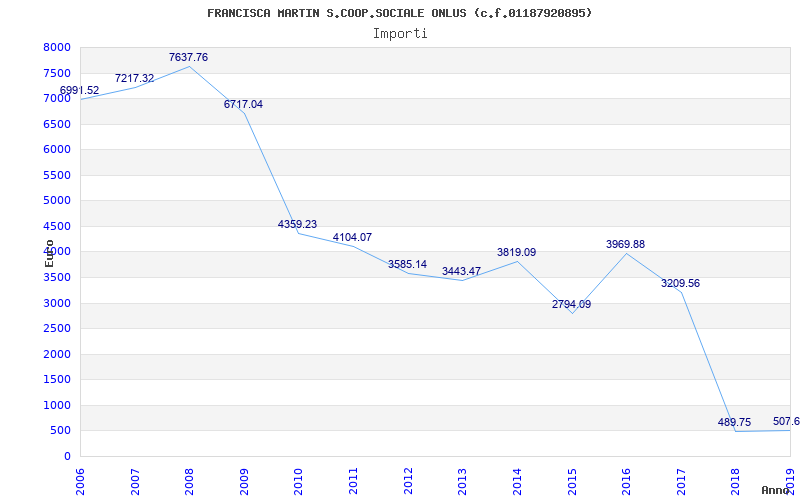Screen dimensions: 800x500
Task: Select the 6717.04 data label
Action: (243, 104)
